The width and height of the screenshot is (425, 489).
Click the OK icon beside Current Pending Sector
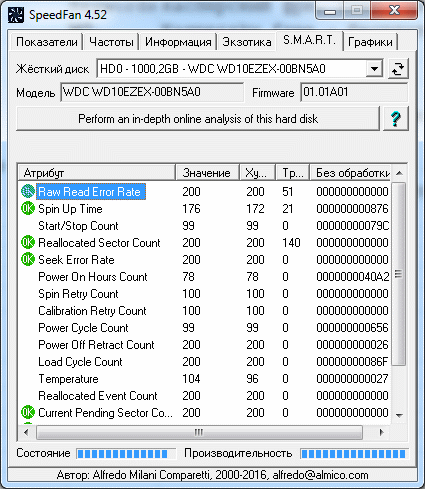[28, 412]
